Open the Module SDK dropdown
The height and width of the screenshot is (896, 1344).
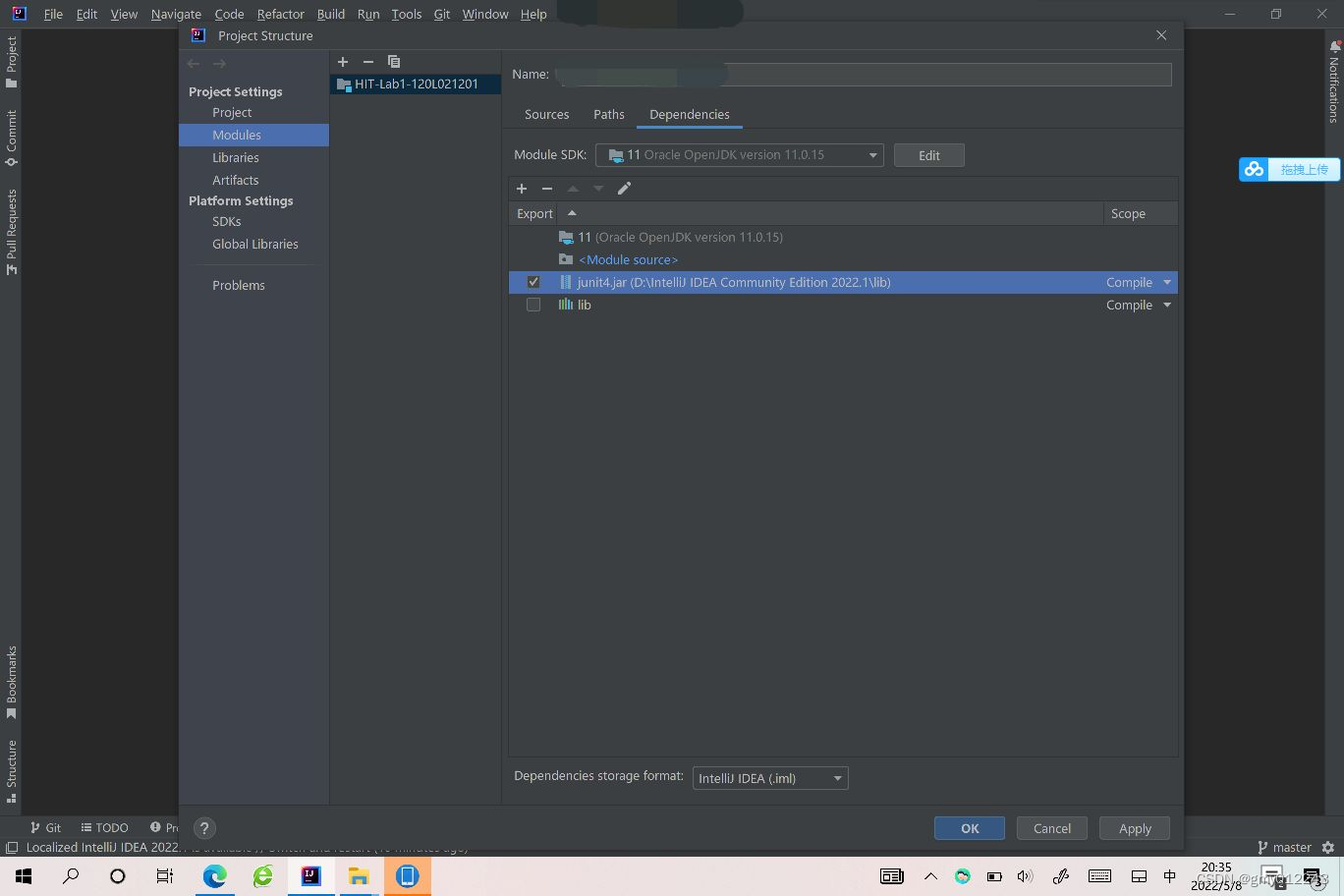(x=739, y=155)
